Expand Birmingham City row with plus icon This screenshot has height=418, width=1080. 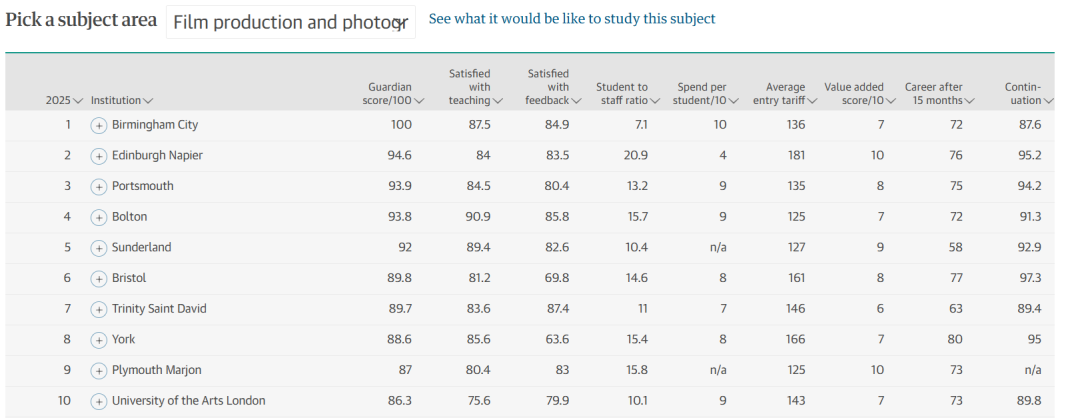click(98, 125)
